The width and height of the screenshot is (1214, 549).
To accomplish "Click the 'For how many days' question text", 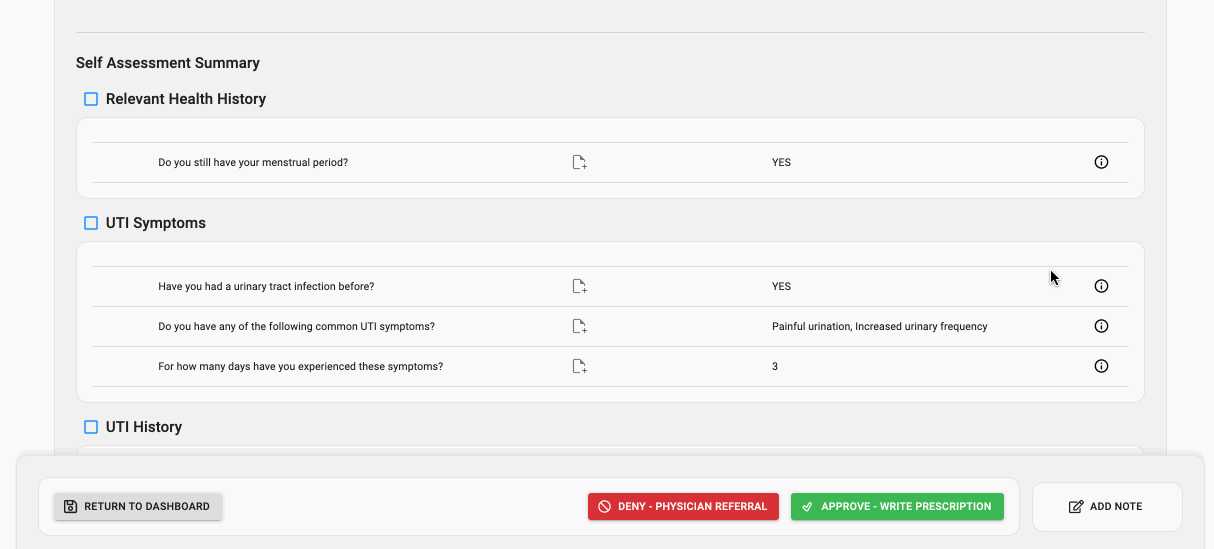I will [x=300, y=366].
